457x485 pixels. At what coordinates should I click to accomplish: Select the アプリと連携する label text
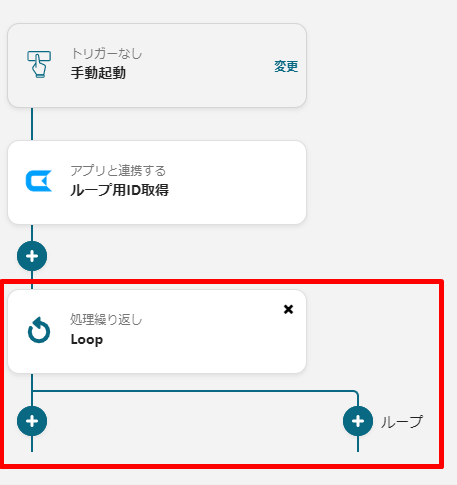(x=118, y=171)
